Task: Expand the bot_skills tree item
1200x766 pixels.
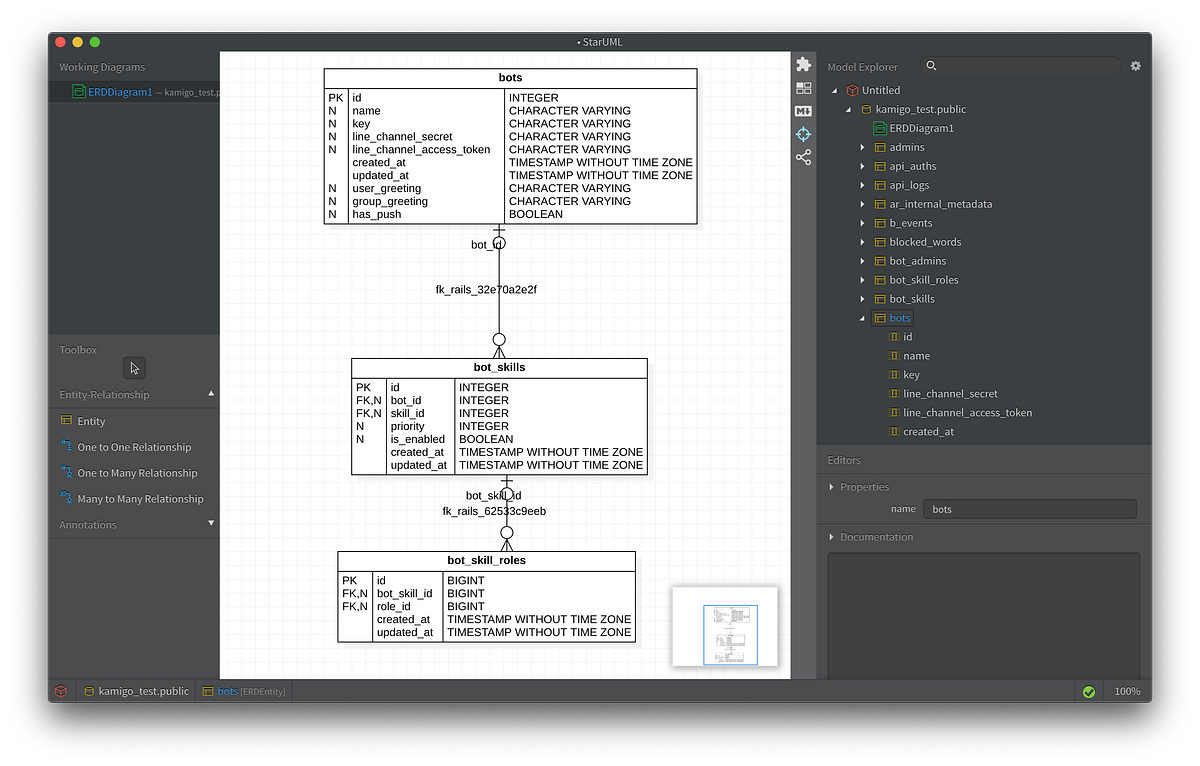Action: coord(862,298)
